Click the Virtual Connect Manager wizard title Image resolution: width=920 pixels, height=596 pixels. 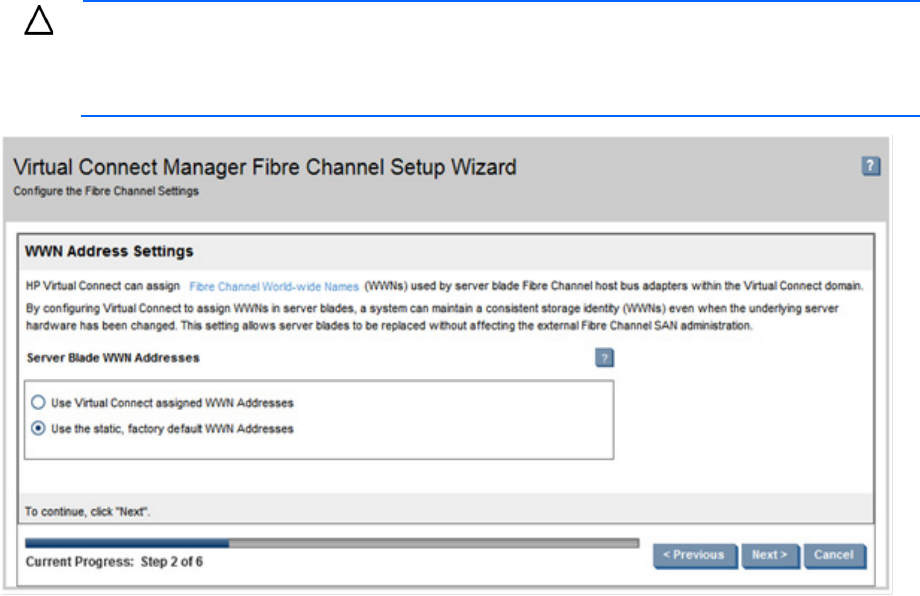(265, 167)
